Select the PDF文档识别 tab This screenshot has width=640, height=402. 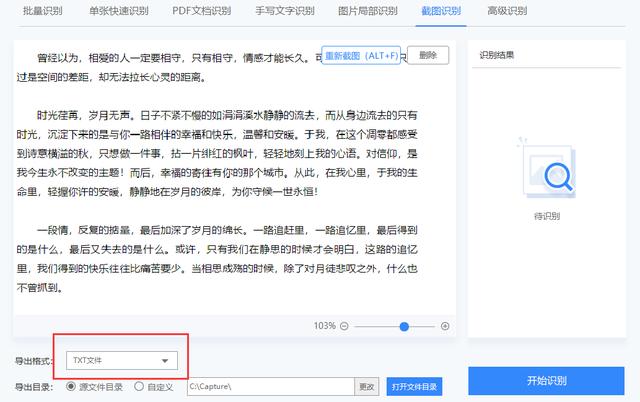pos(202,11)
